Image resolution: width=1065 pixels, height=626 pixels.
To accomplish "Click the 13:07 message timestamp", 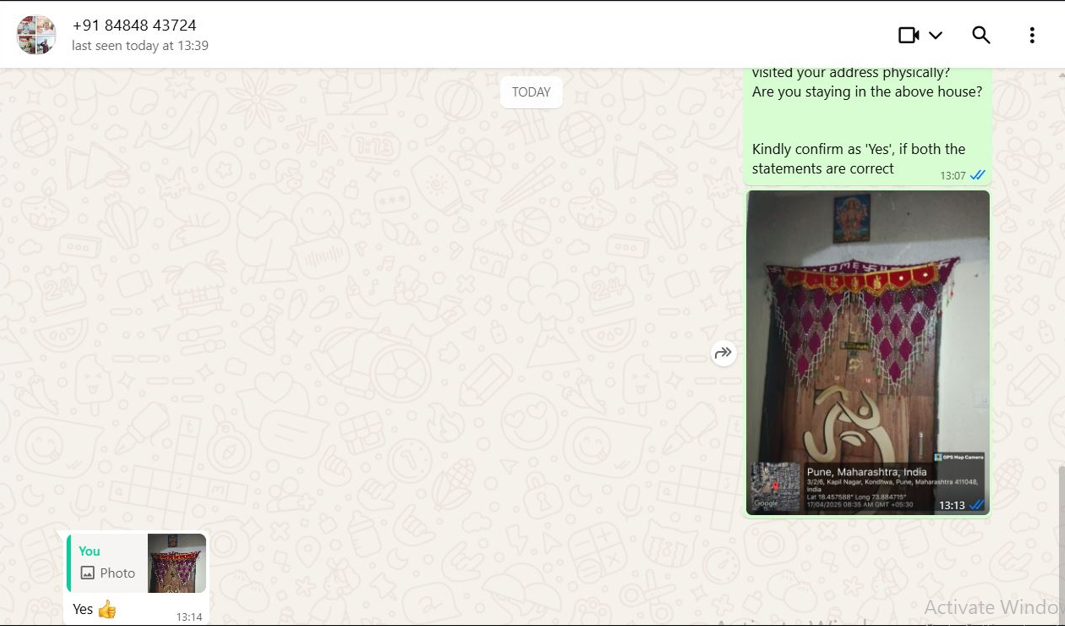I will pyautogui.click(x=952, y=175).
